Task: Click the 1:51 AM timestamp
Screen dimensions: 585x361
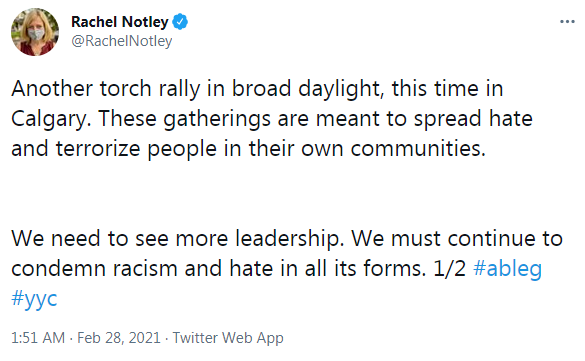Action: coord(38,338)
